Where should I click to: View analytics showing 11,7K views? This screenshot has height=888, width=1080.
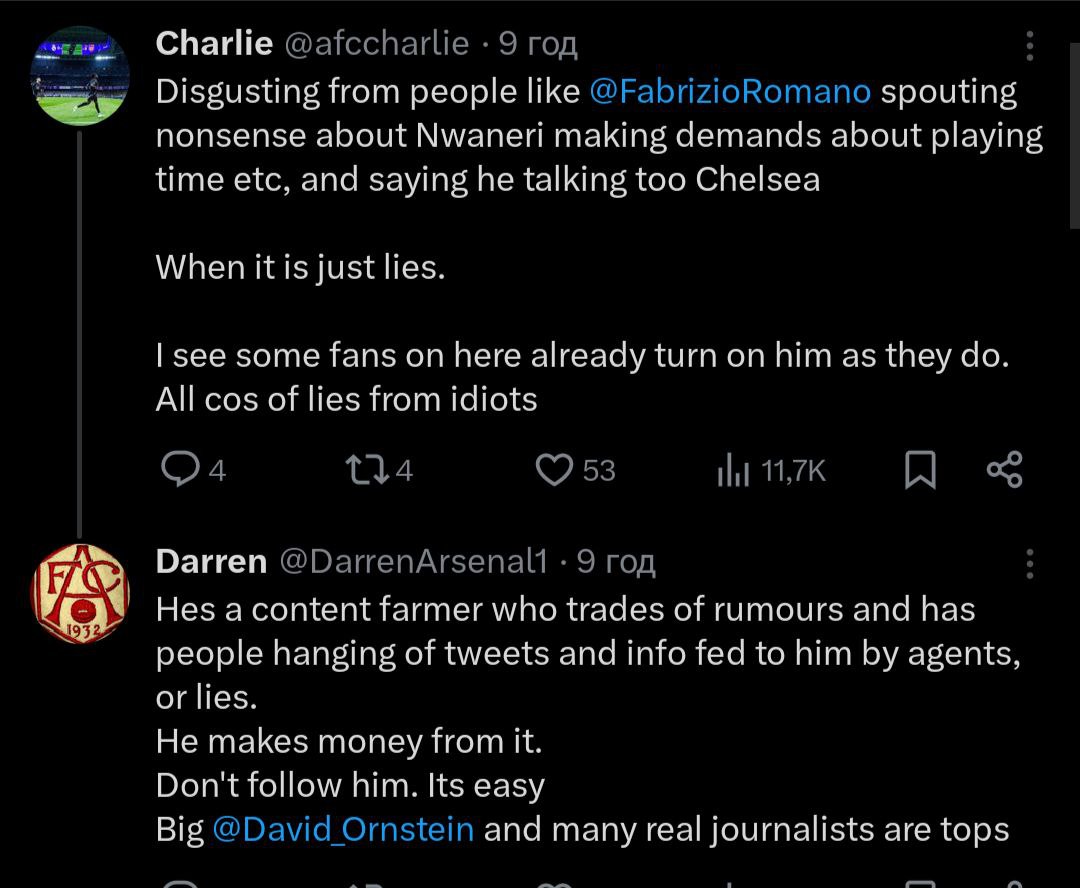734,471
